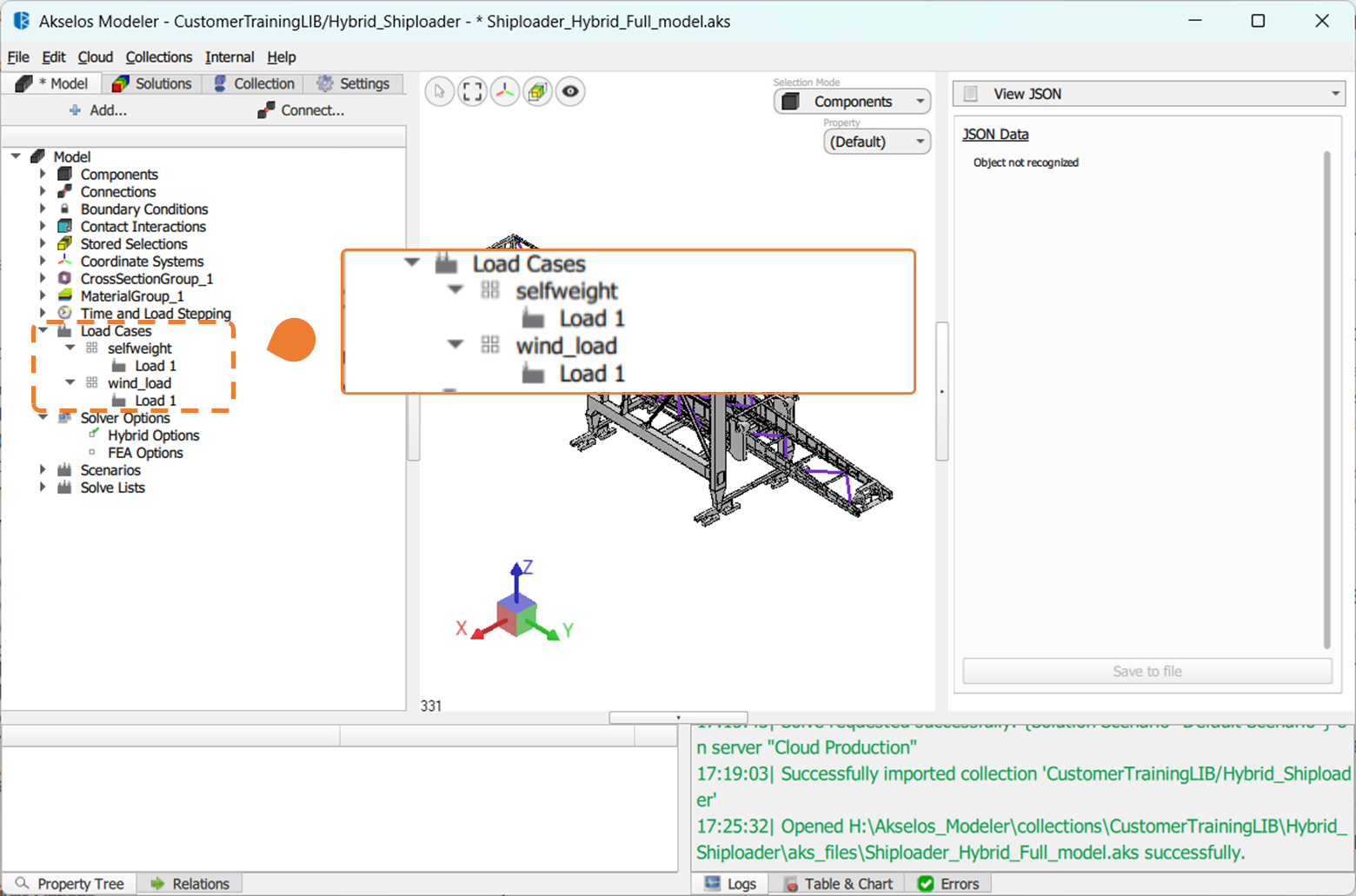
Task: Open the Cloud menu
Action: click(x=96, y=56)
